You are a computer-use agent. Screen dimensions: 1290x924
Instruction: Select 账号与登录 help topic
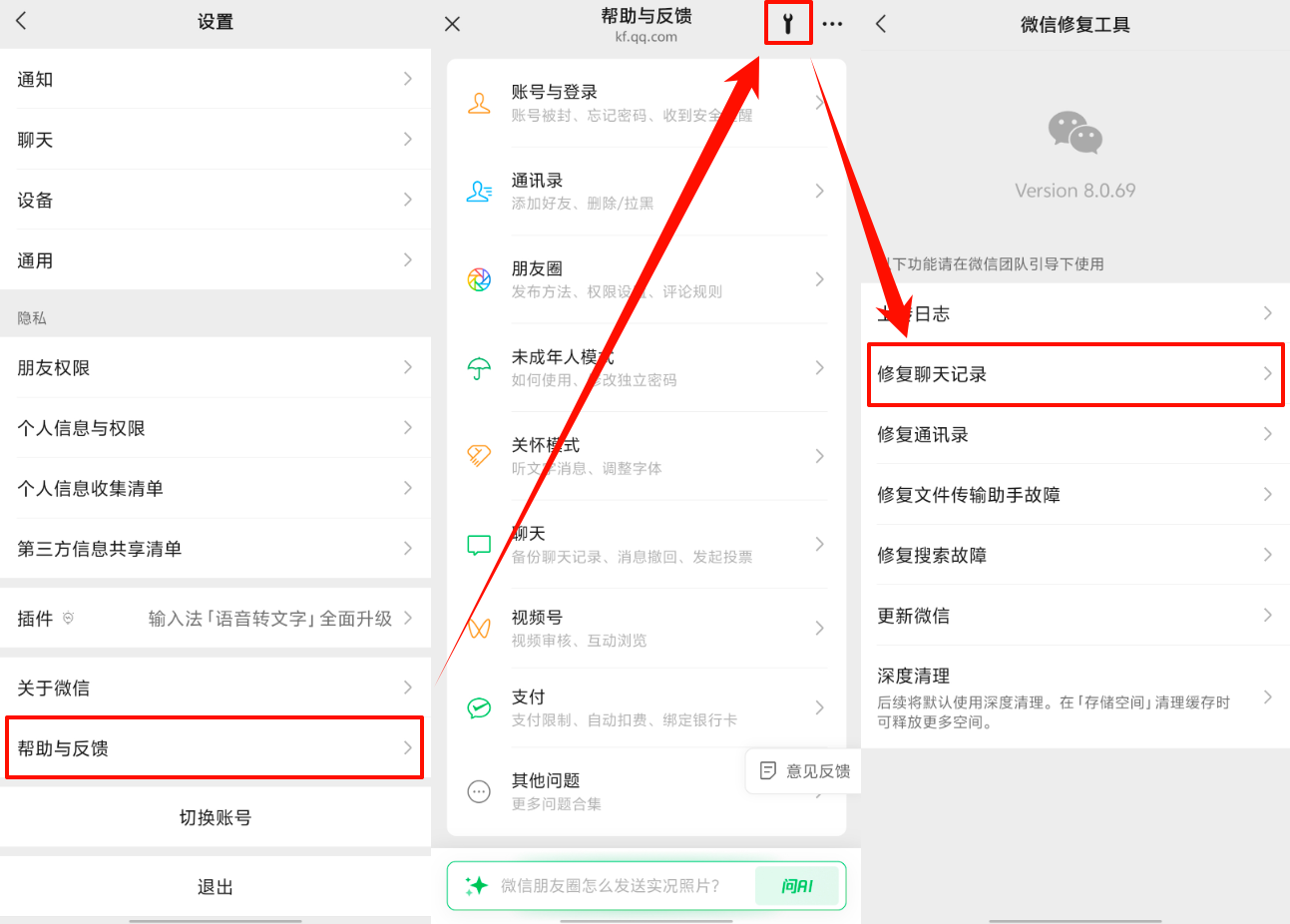click(x=646, y=103)
